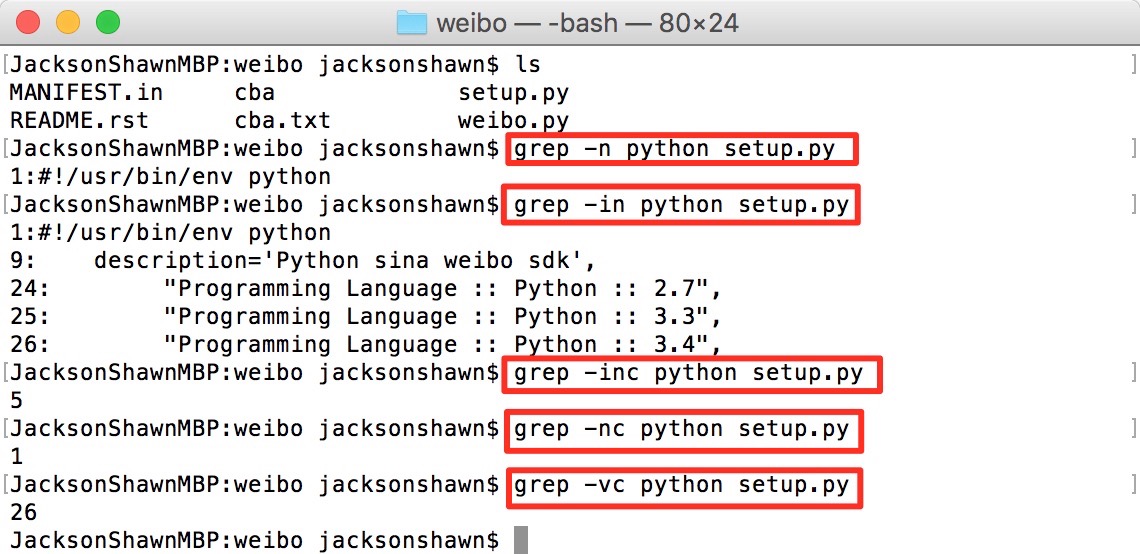Viewport: 1140px width, 554px height.
Task: Click the "grep -nc python setup.py" command
Action: coord(681,430)
